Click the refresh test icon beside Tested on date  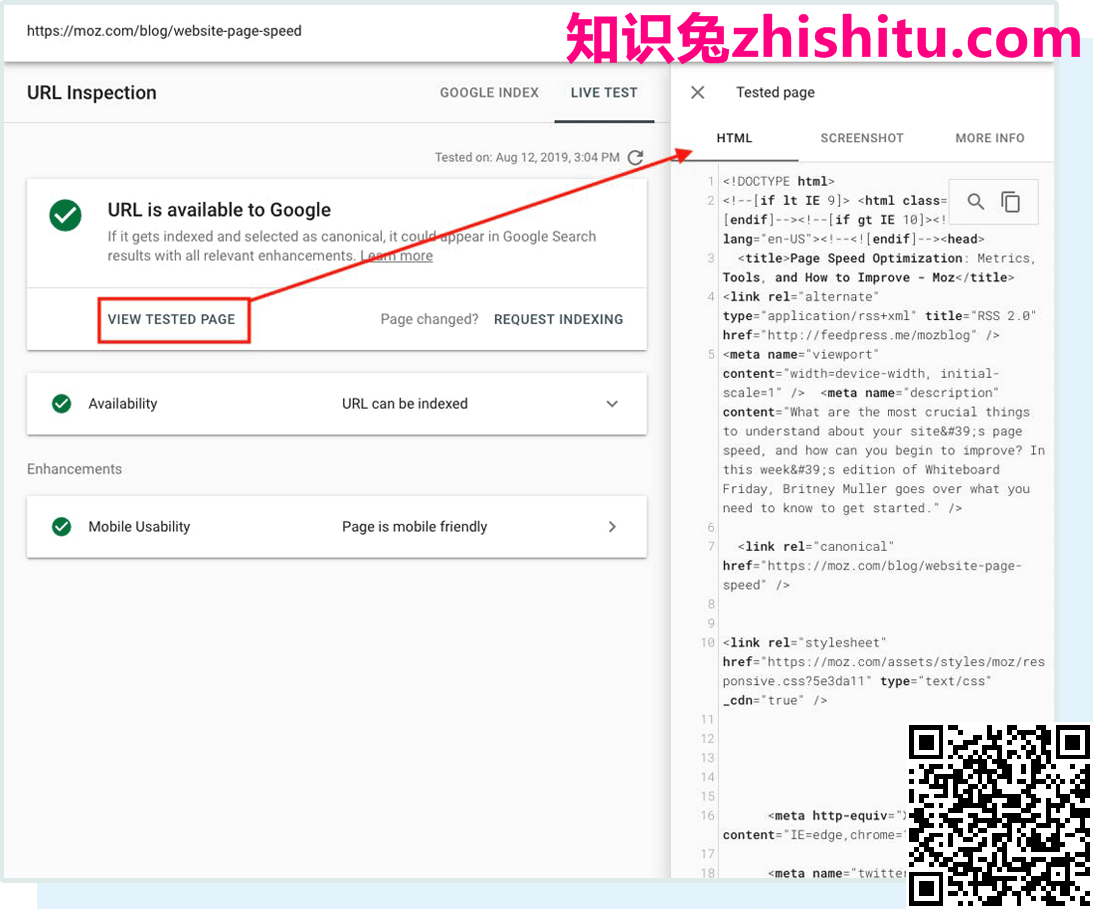tap(635, 158)
